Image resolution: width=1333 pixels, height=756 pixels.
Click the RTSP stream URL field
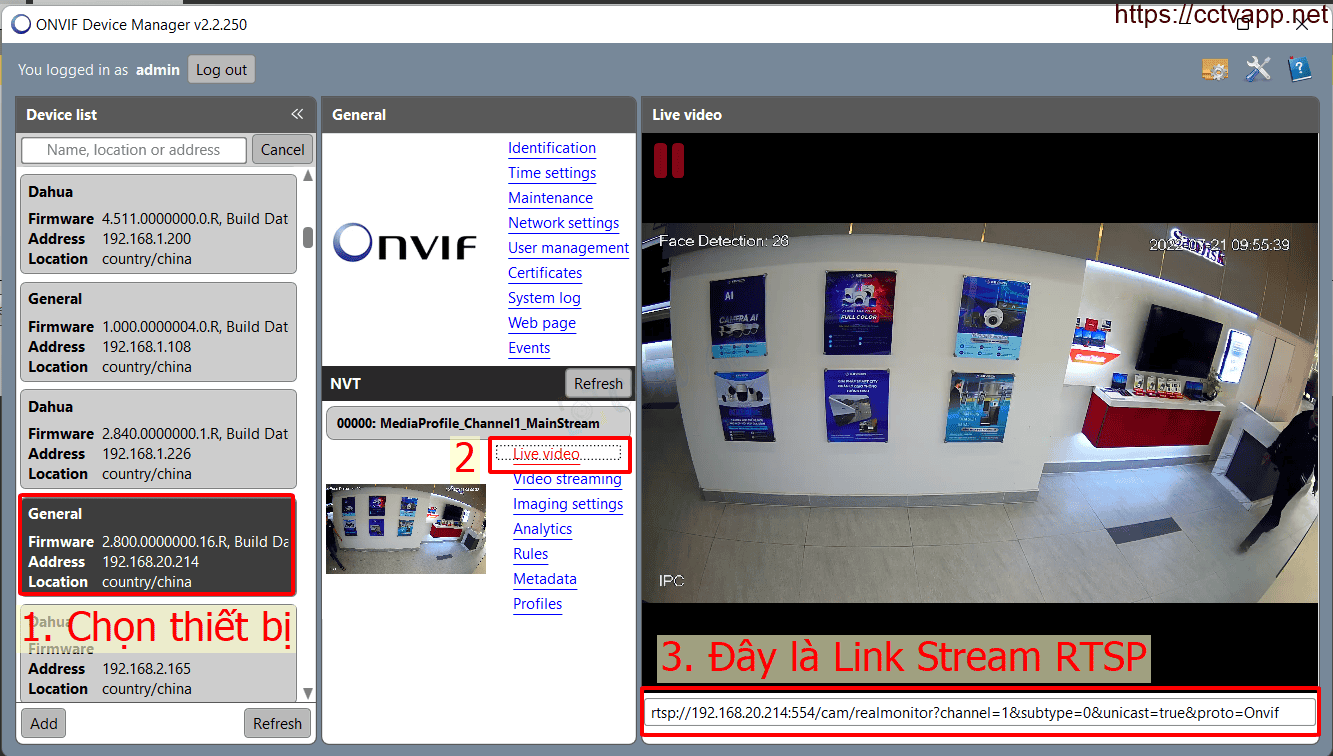pyautogui.click(x=979, y=712)
